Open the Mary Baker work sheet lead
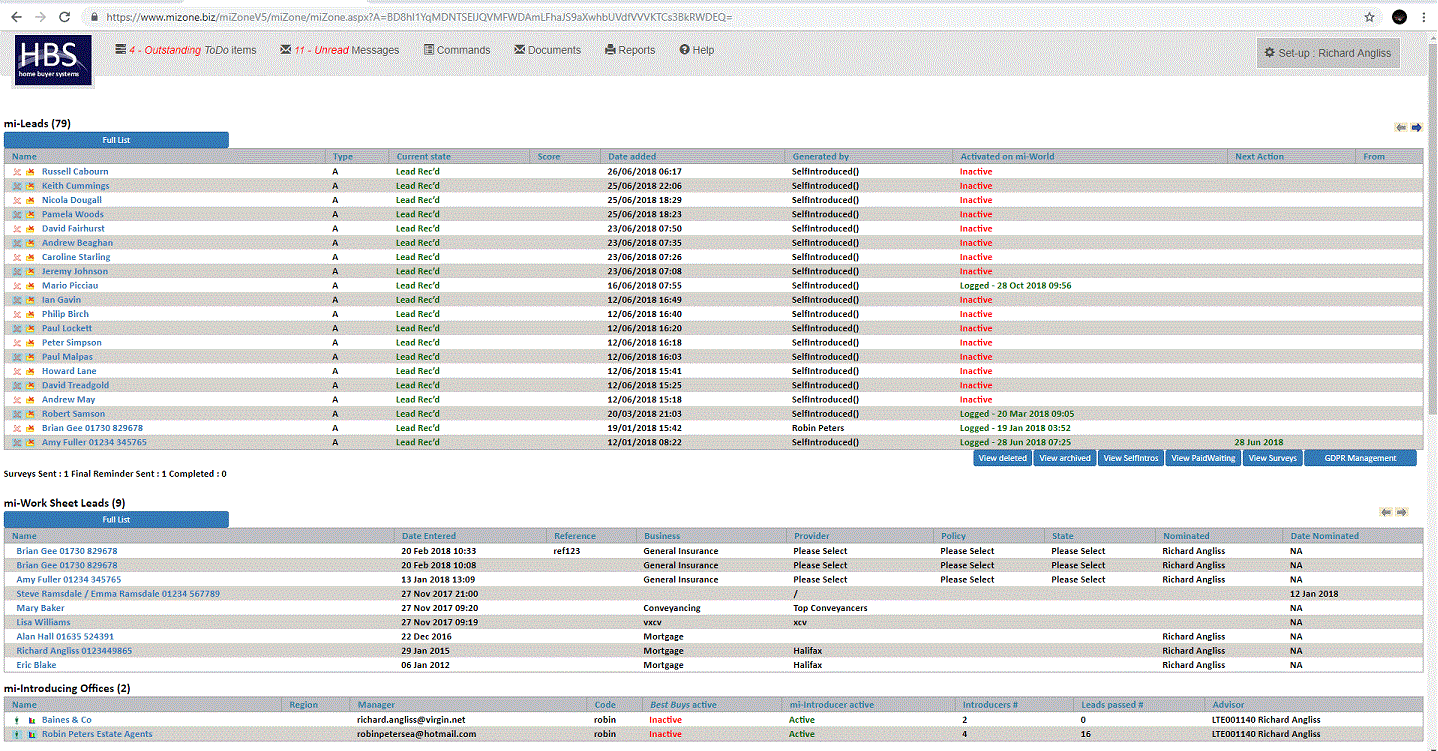 click(x=40, y=608)
